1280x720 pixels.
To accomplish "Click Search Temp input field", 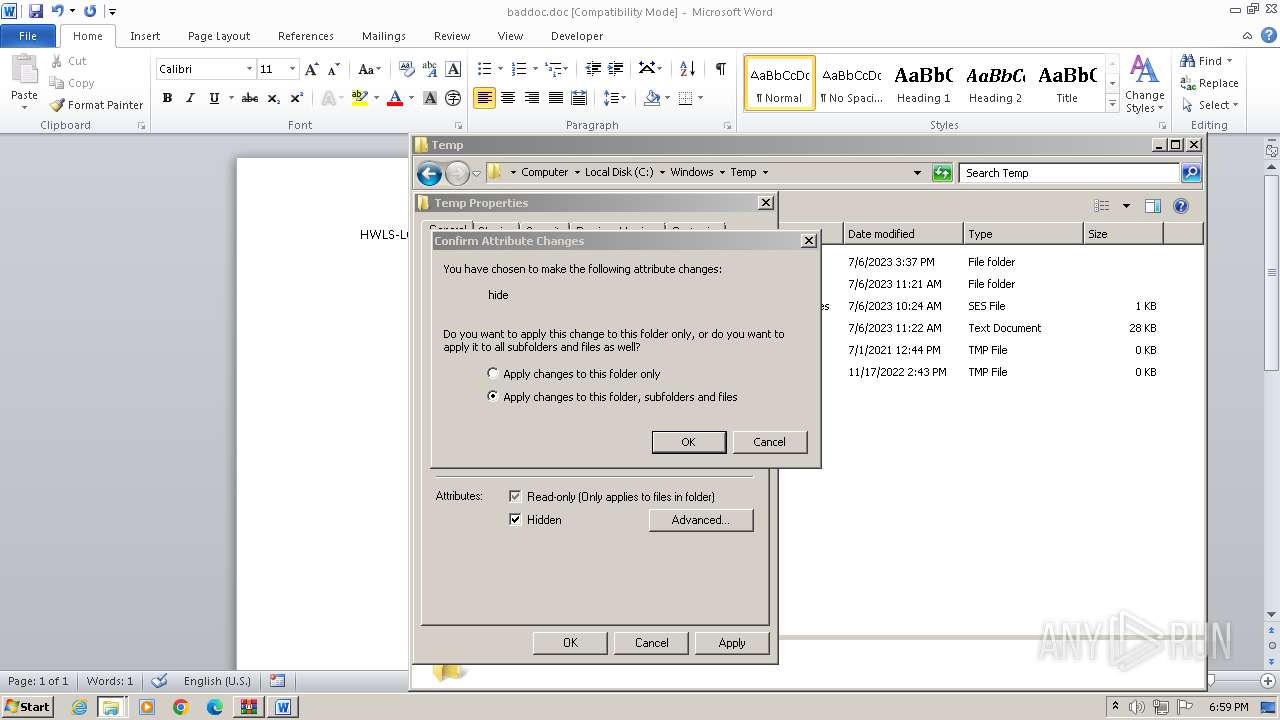I will 1068,173.
